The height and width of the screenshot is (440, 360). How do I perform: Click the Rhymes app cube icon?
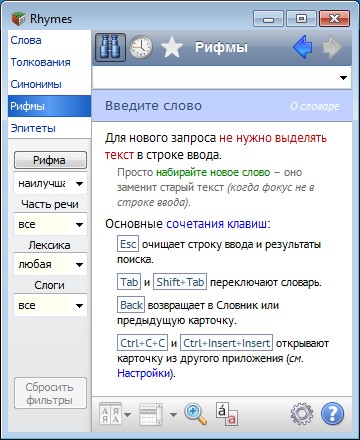pyautogui.click(x=18, y=19)
